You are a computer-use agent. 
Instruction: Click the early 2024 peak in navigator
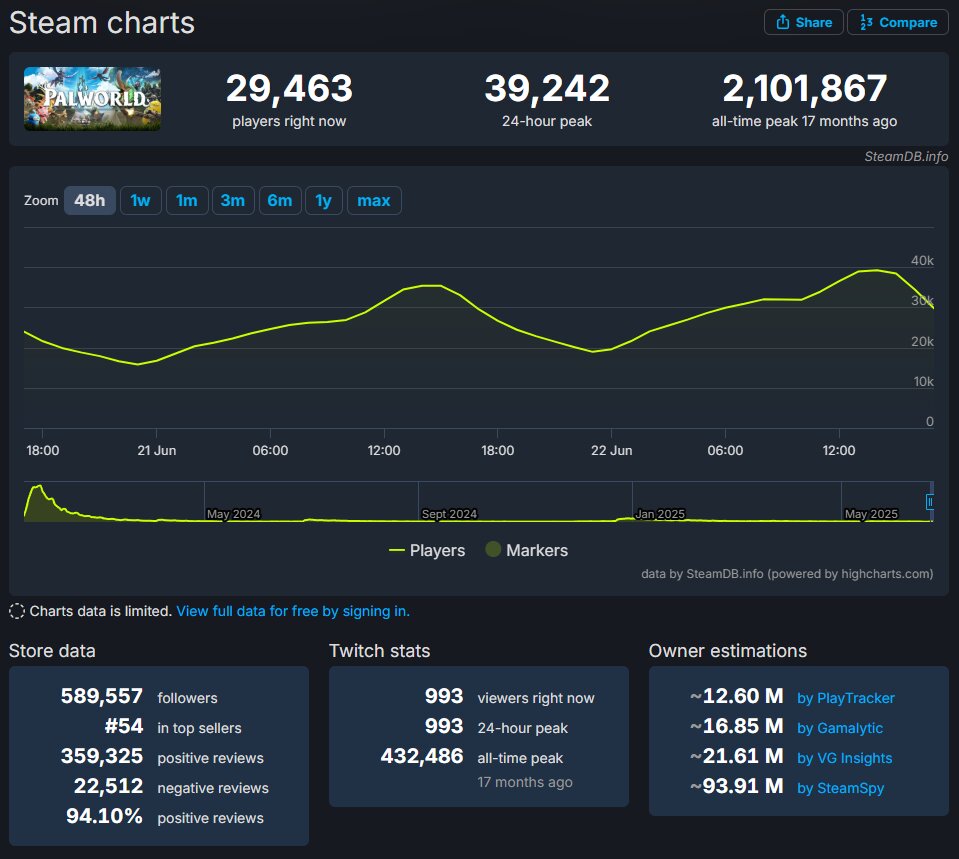tap(39, 489)
